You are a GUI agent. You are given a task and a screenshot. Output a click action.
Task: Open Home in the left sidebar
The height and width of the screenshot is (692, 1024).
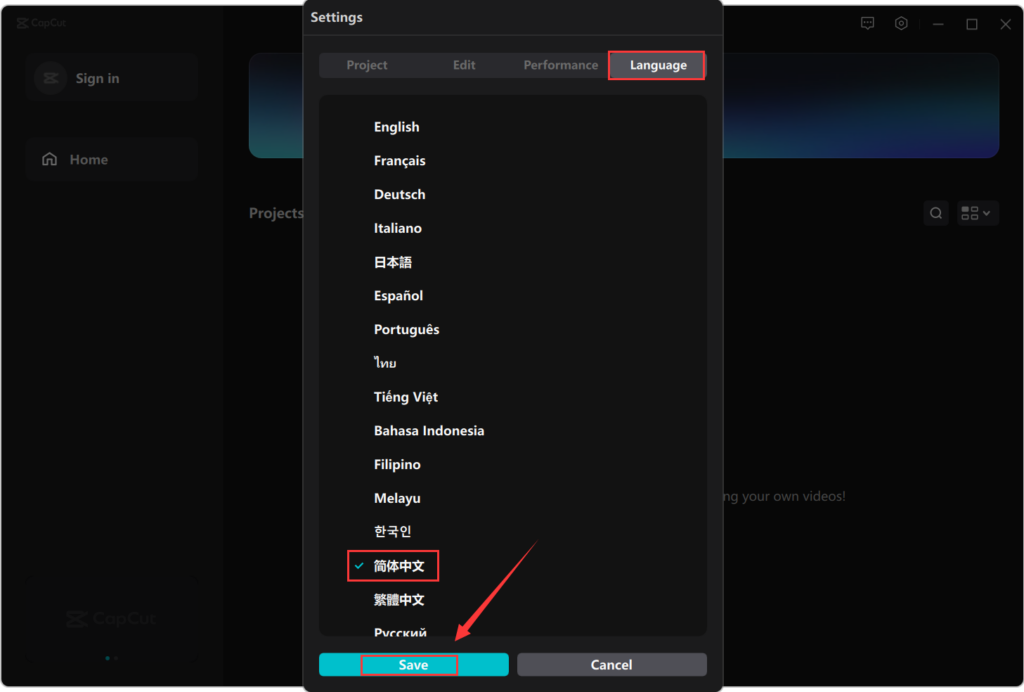coord(112,159)
